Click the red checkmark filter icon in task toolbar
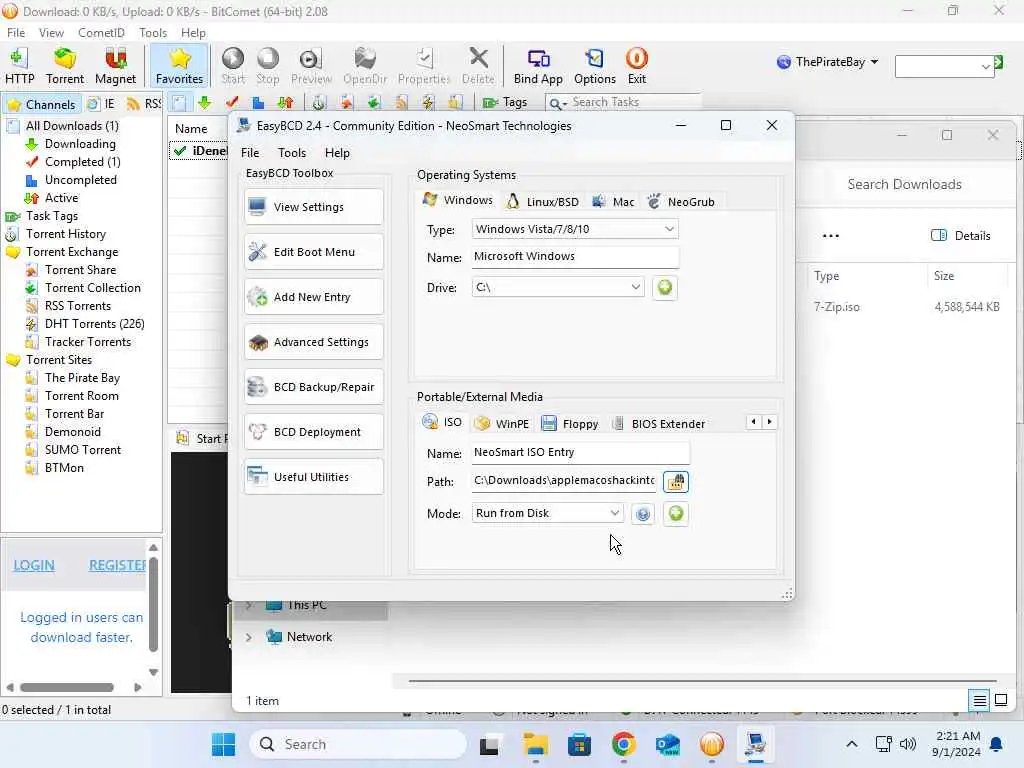Screen dimensions: 1024x768 (231, 103)
